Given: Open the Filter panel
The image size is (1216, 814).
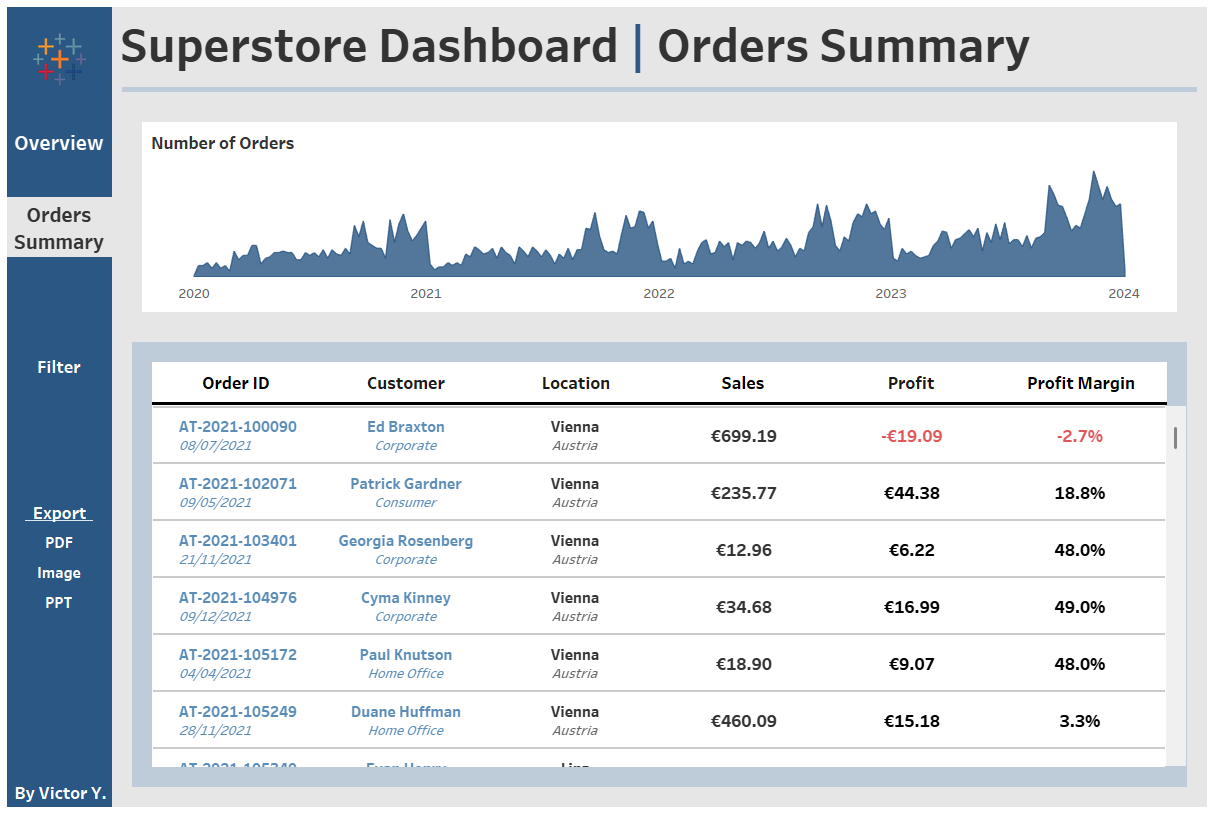Looking at the screenshot, I should pos(58,367).
